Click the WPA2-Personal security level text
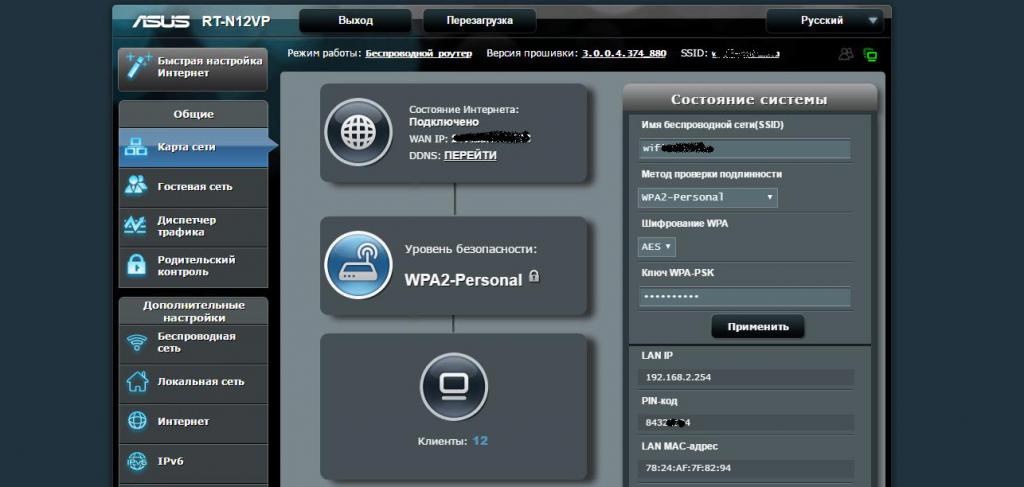The height and width of the screenshot is (487, 1024). pos(463,280)
